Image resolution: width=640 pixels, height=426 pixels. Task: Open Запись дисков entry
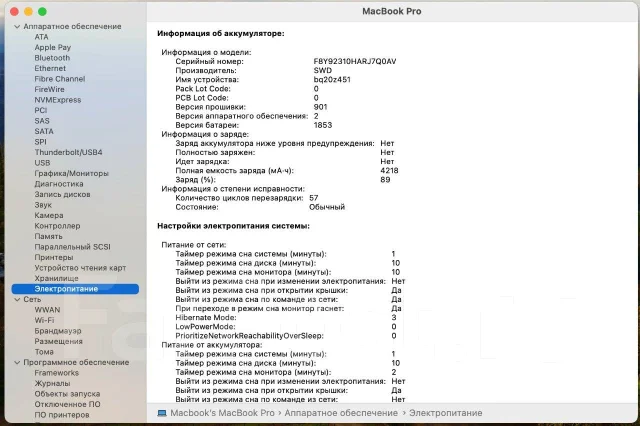[x=62, y=195]
